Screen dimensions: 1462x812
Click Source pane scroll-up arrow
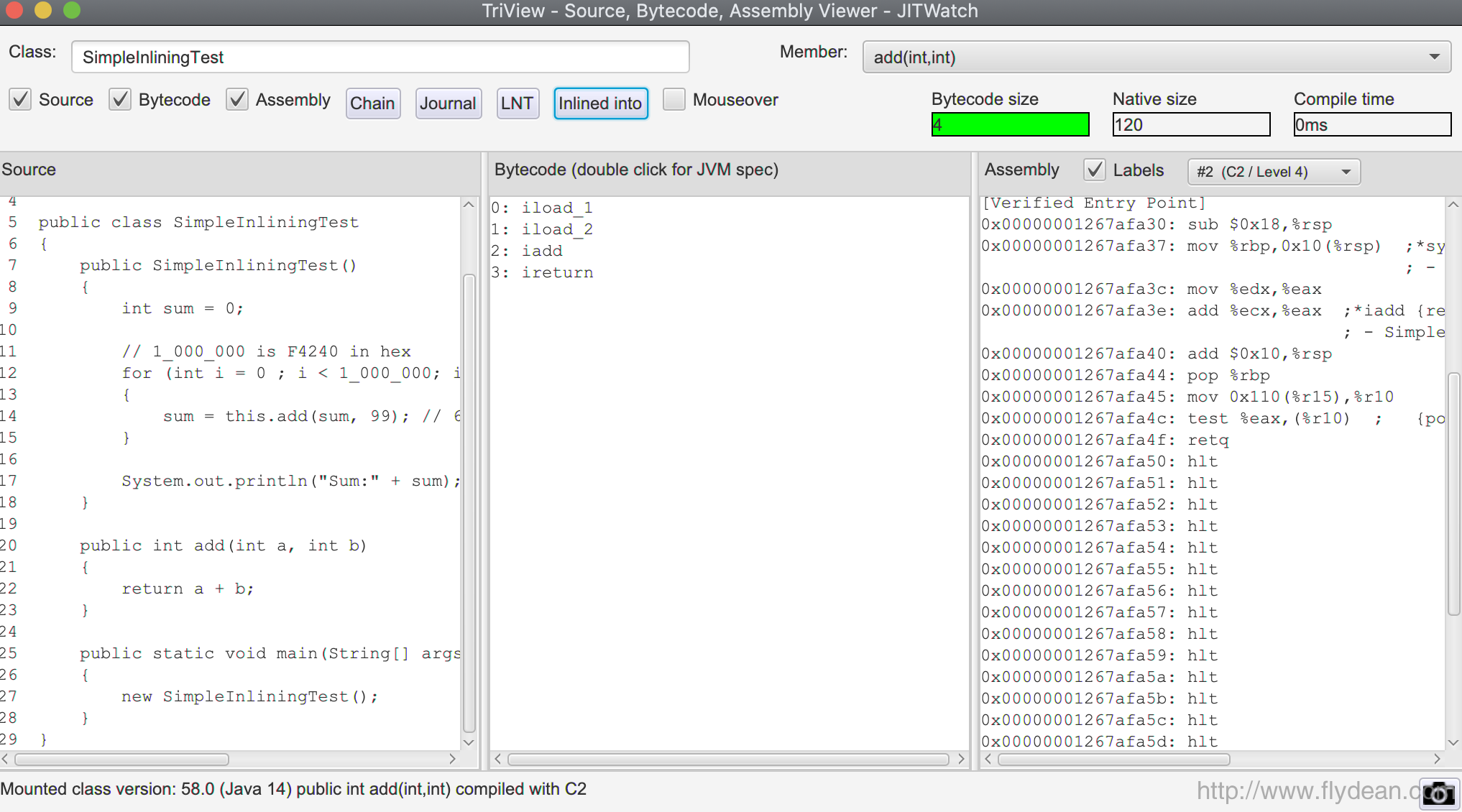click(x=469, y=205)
